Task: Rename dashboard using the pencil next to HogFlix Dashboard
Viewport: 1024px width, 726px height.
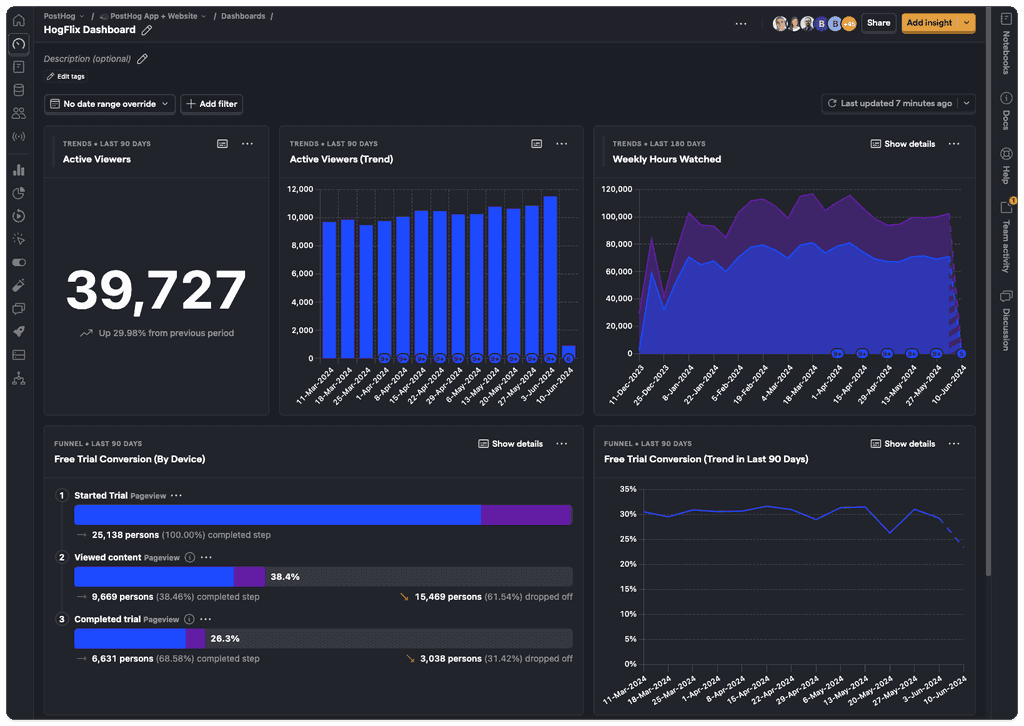Action: tap(145, 30)
